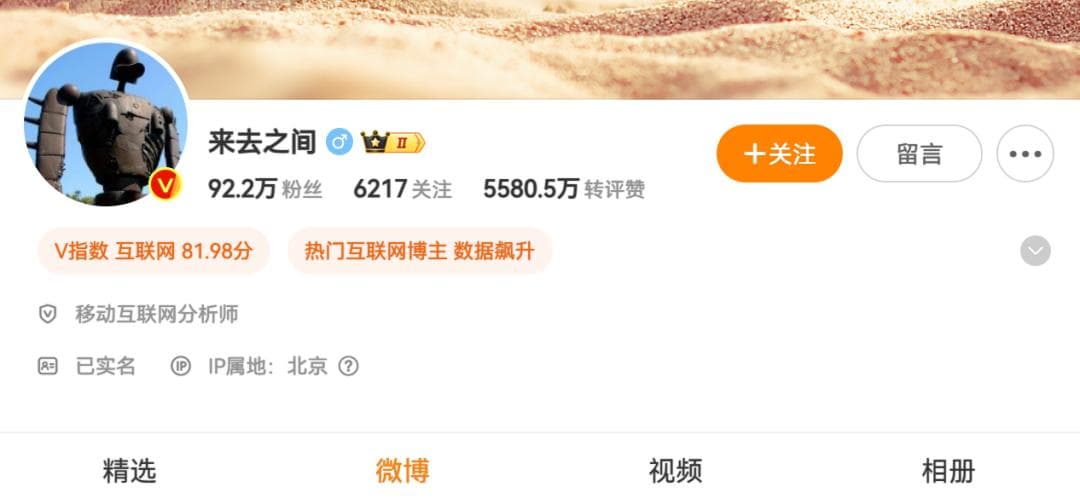View the robot profile avatar picture
This screenshot has height=504, width=1080.
[x=106, y=123]
